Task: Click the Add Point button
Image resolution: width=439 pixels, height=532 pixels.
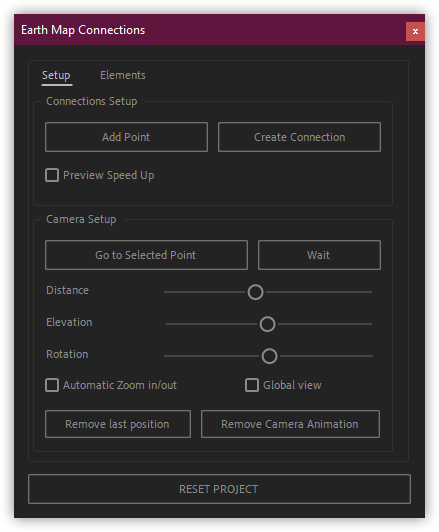Action: (x=126, y=137)
